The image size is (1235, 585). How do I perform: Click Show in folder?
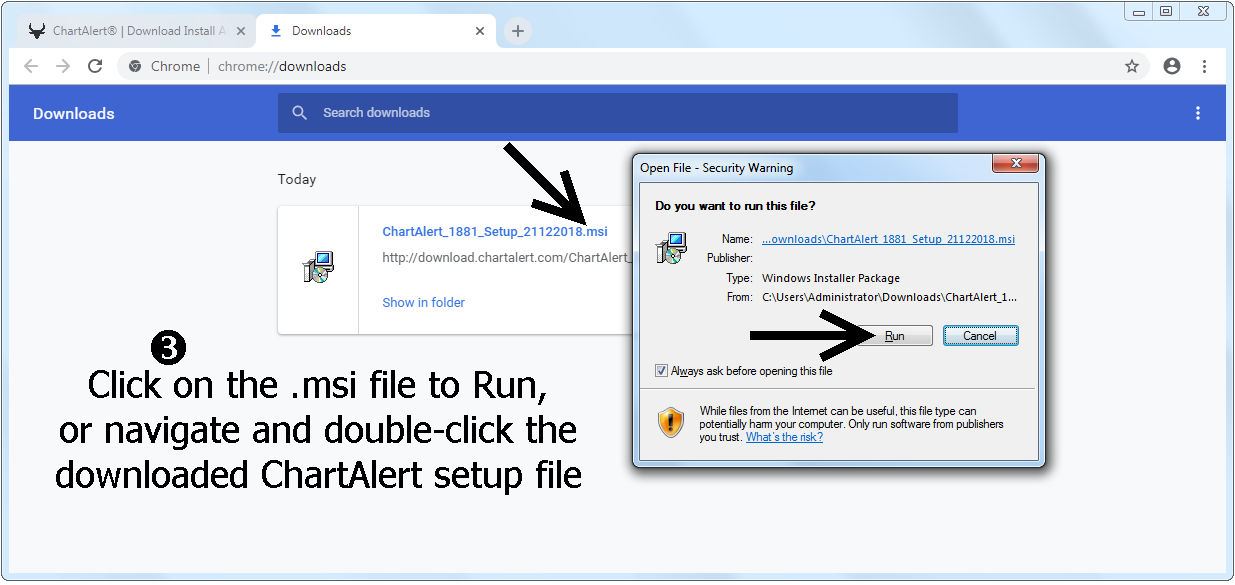tap(424, 302)
